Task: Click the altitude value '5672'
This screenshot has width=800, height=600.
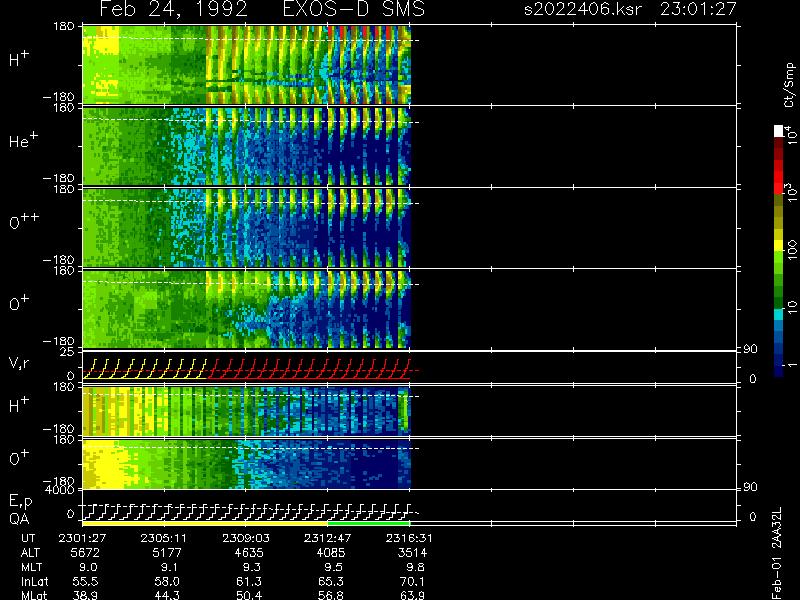Action: click(x=86, y=553)
